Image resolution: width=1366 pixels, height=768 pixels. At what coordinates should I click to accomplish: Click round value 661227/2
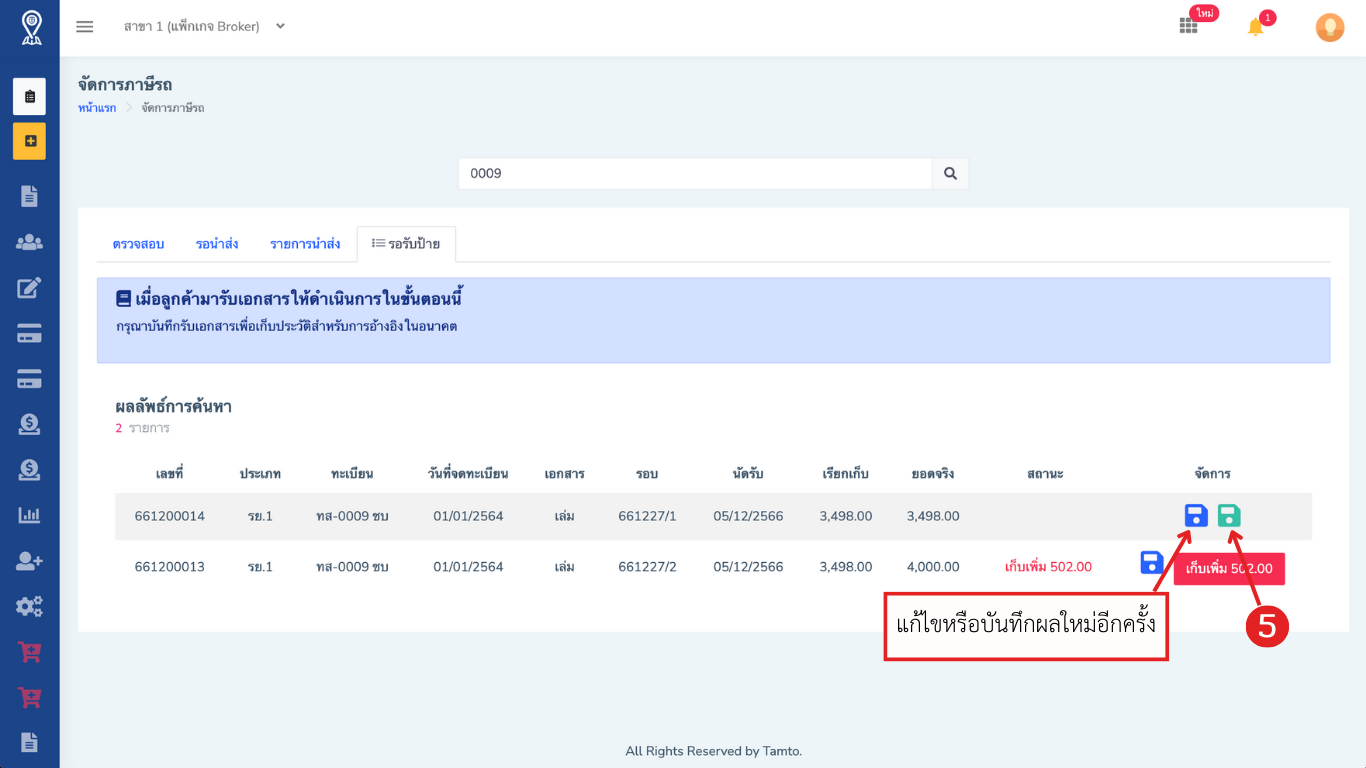(x=647, y=567)
